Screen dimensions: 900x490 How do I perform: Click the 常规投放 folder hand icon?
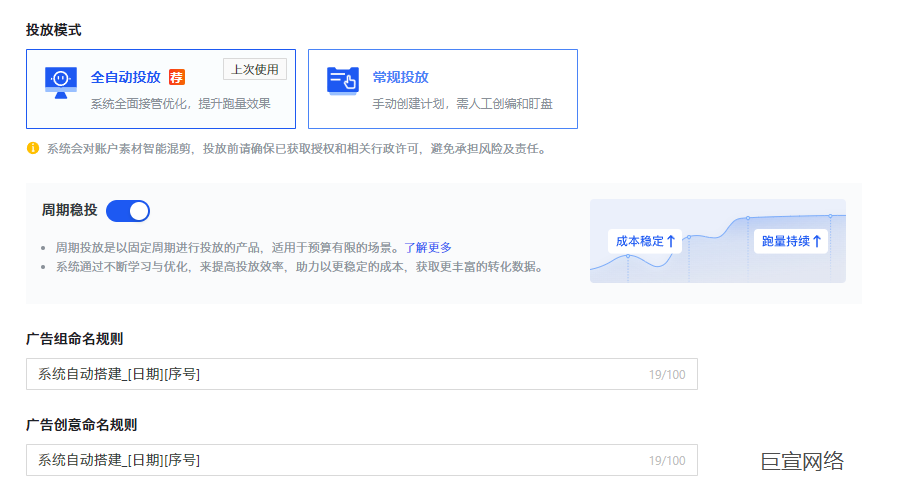(x=343, y=81)
